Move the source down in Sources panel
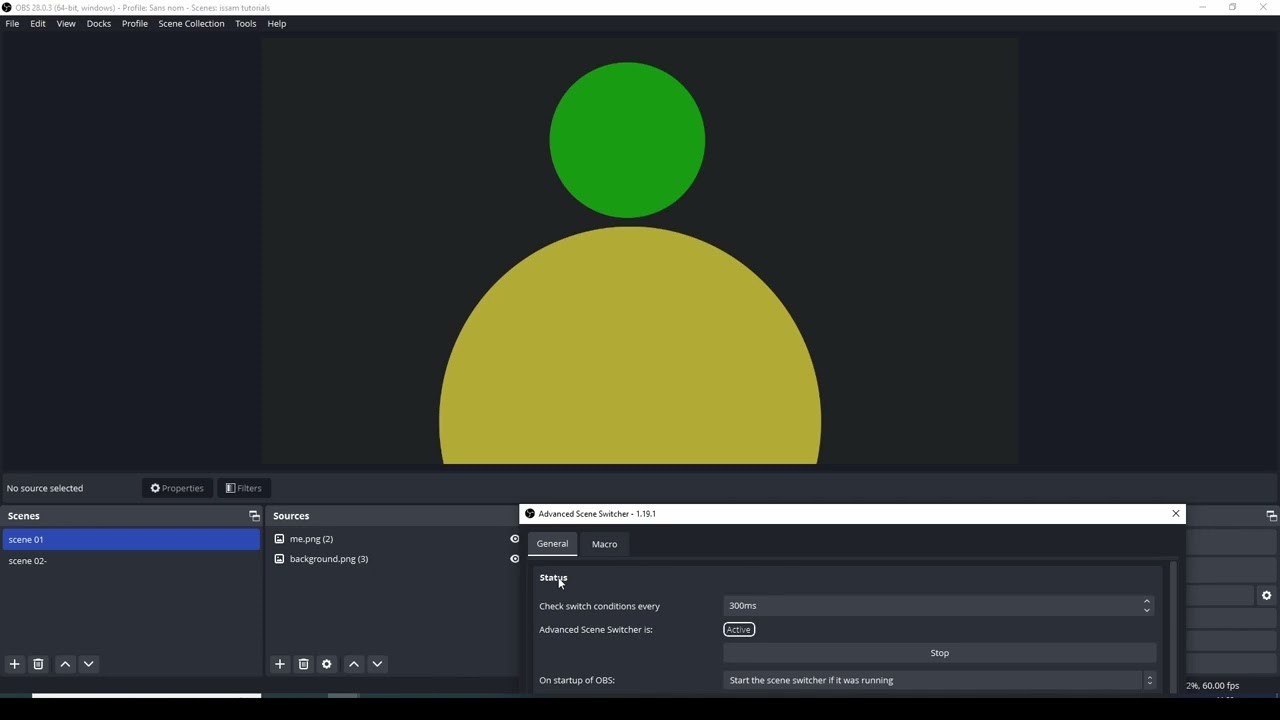This screenshot has height=720, width=1280. [378, 664]
